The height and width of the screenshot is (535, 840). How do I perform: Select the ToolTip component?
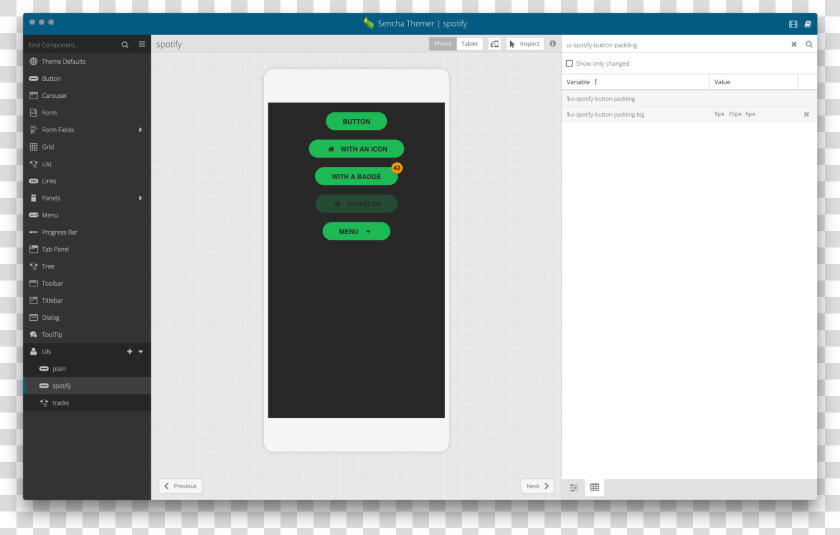(x=87, y=335)
